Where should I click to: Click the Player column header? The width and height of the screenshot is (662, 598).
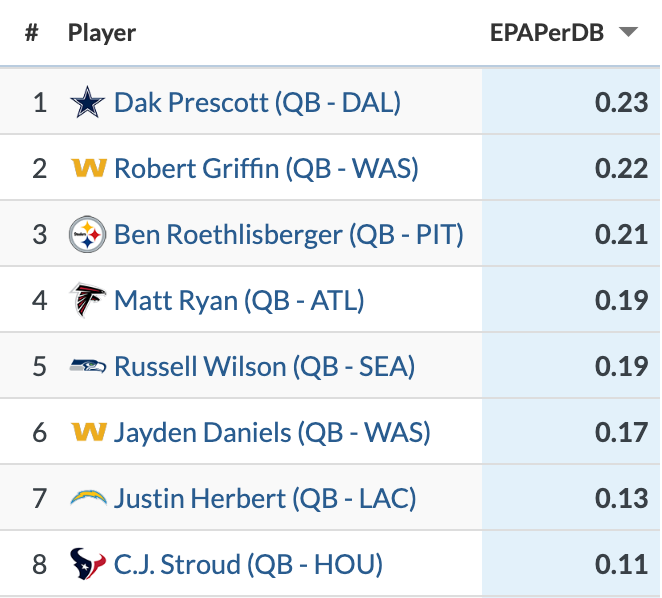102,33
